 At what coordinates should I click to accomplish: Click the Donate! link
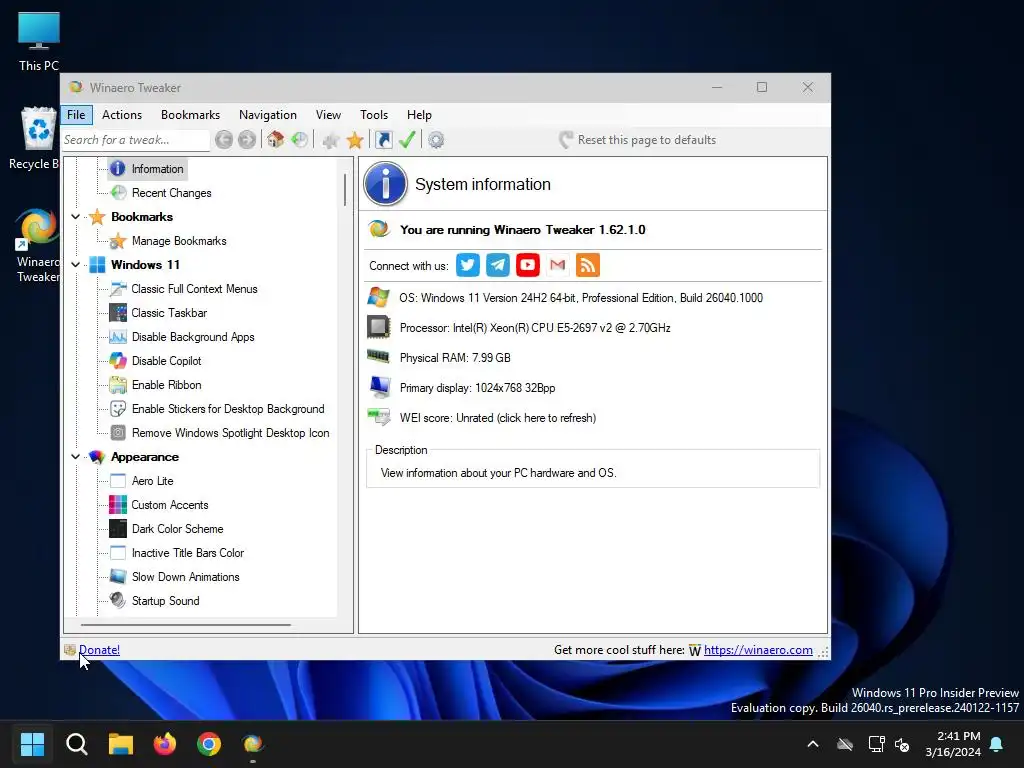99,650
